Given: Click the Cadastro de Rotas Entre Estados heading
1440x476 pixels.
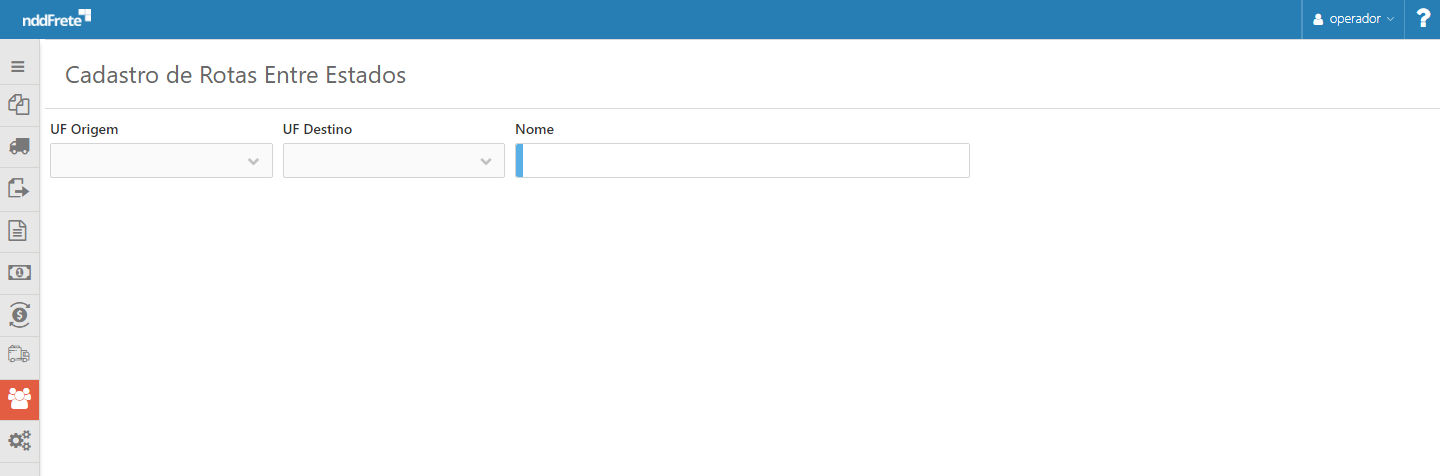Looking at the screenshot, I should [235, 75].
